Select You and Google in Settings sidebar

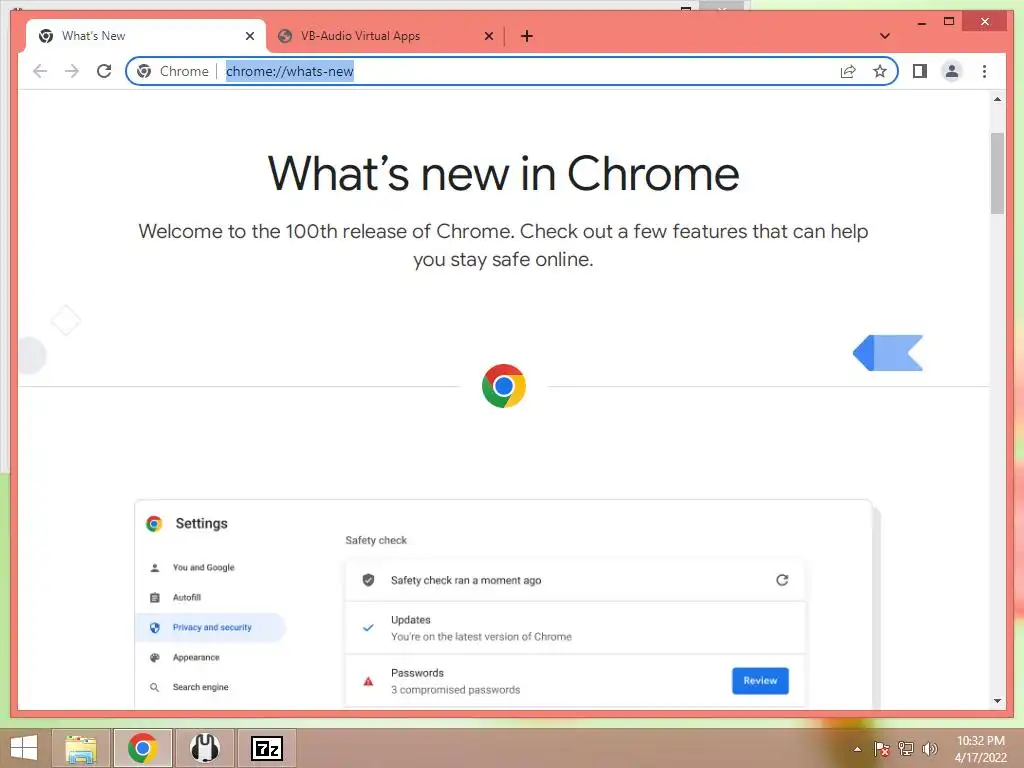point(203,568)
